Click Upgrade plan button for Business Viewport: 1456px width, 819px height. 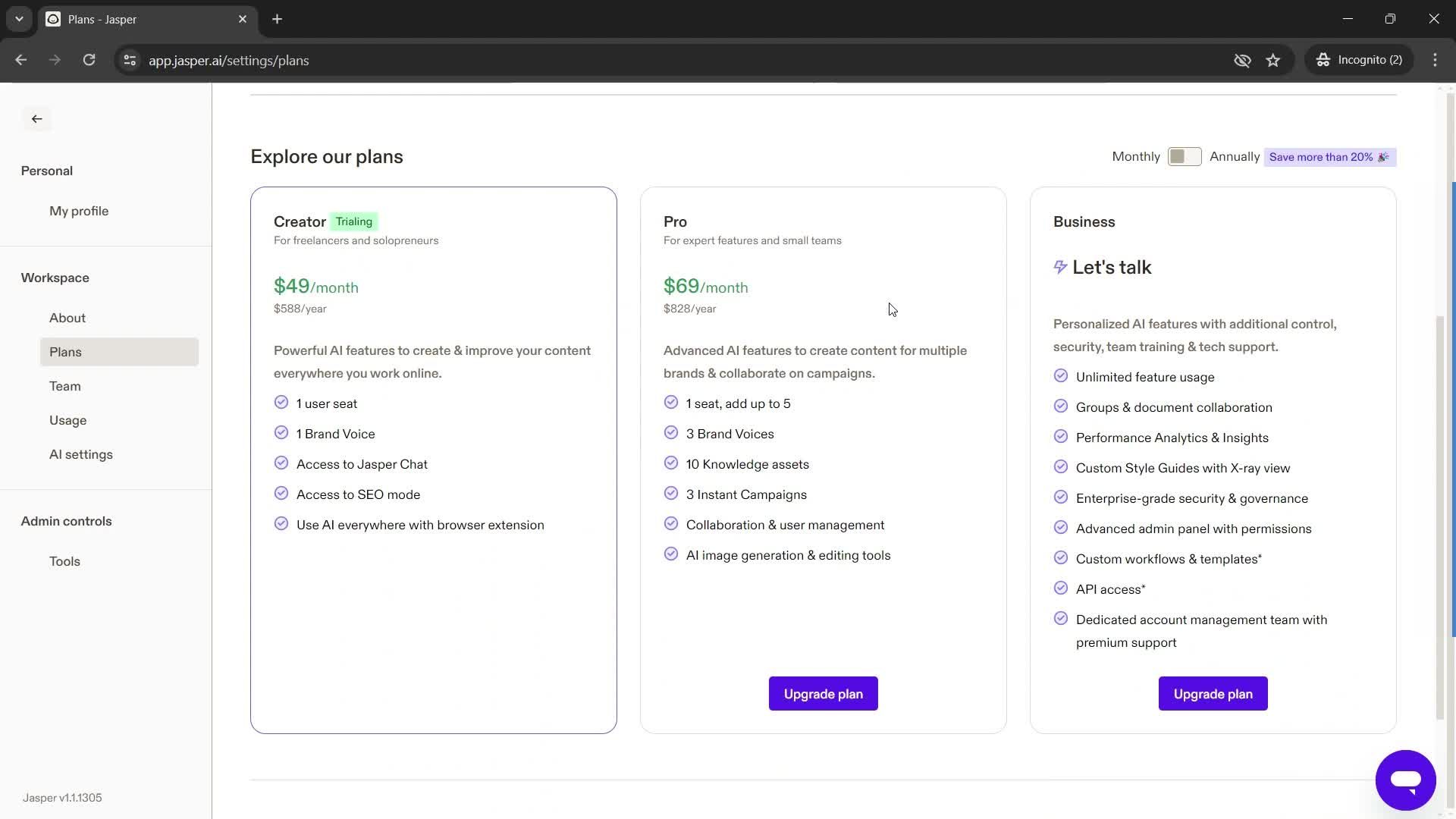(1213, 693)
